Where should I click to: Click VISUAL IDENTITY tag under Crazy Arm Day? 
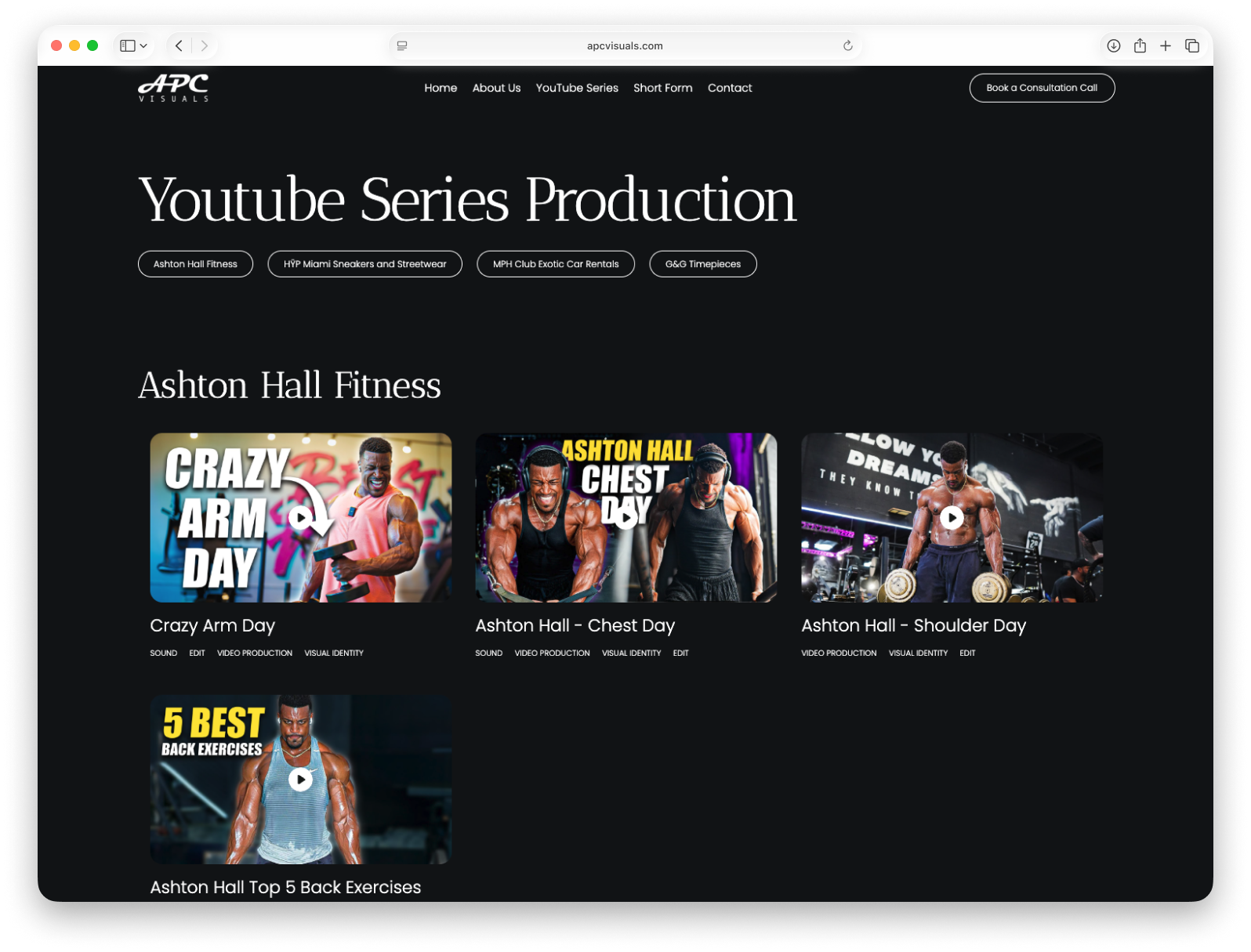click(x=334, y=653)
